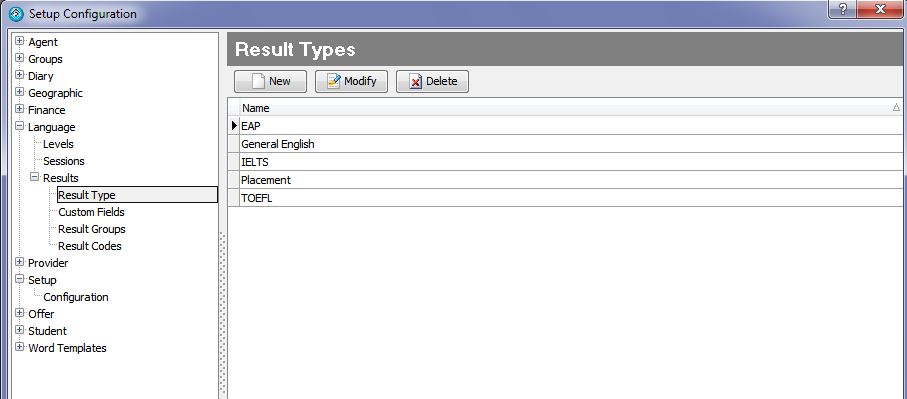Viewport: 907px width, 399px height.
Task: Select the IELTS row
Action: click(x=572, y=162)
